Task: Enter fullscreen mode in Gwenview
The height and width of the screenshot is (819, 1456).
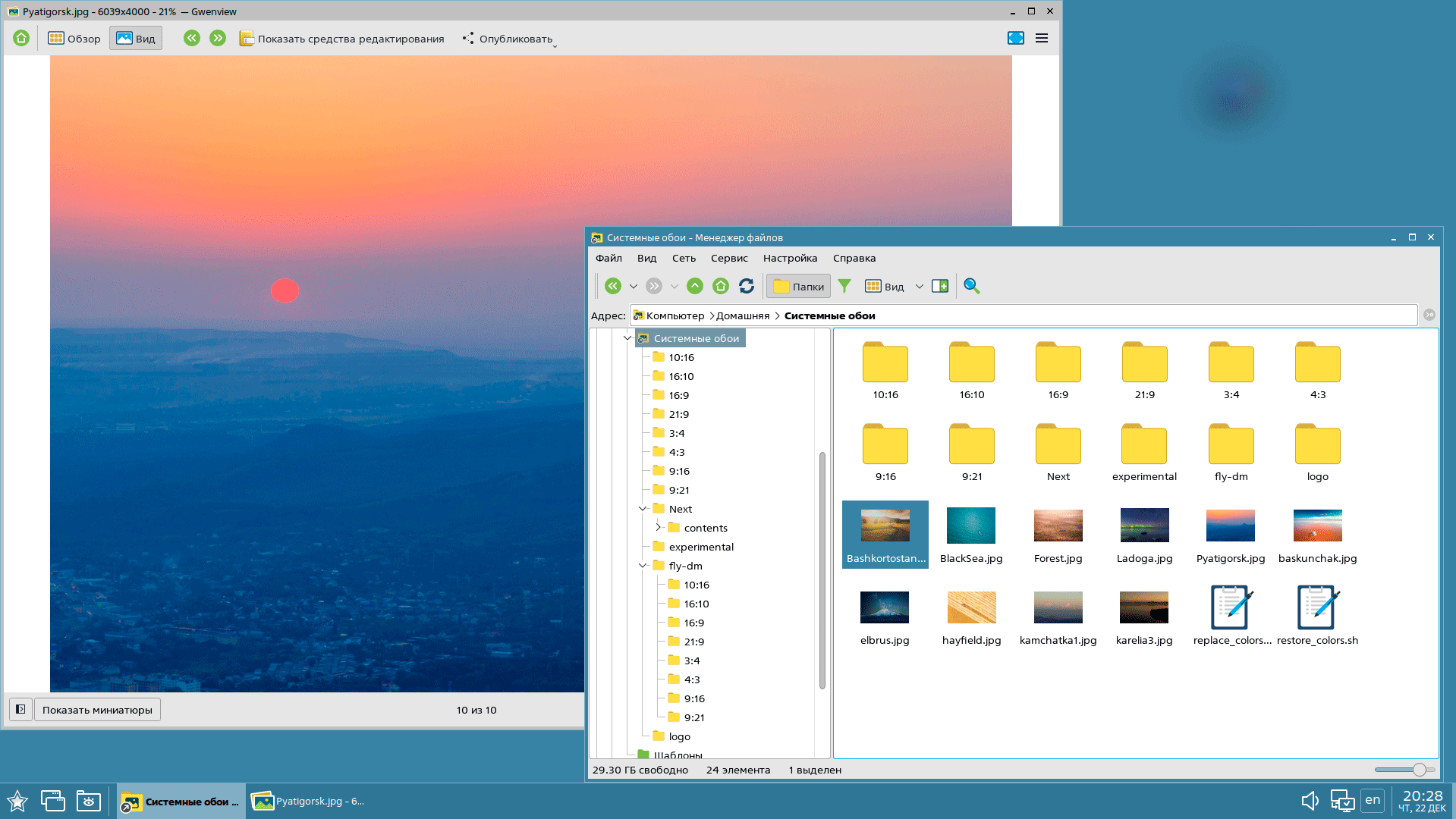Action: [1015, 38]
